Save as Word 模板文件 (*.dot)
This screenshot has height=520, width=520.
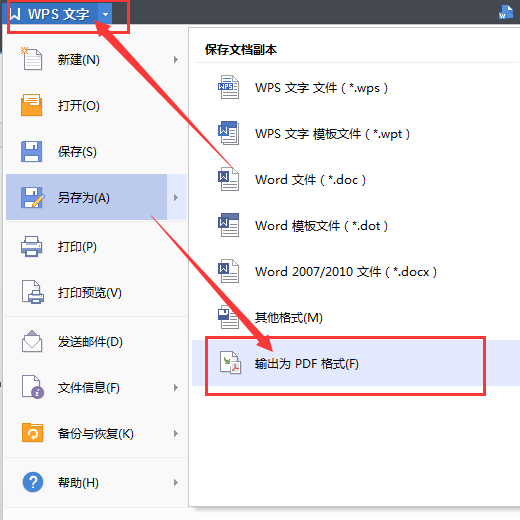pos(356,226)
